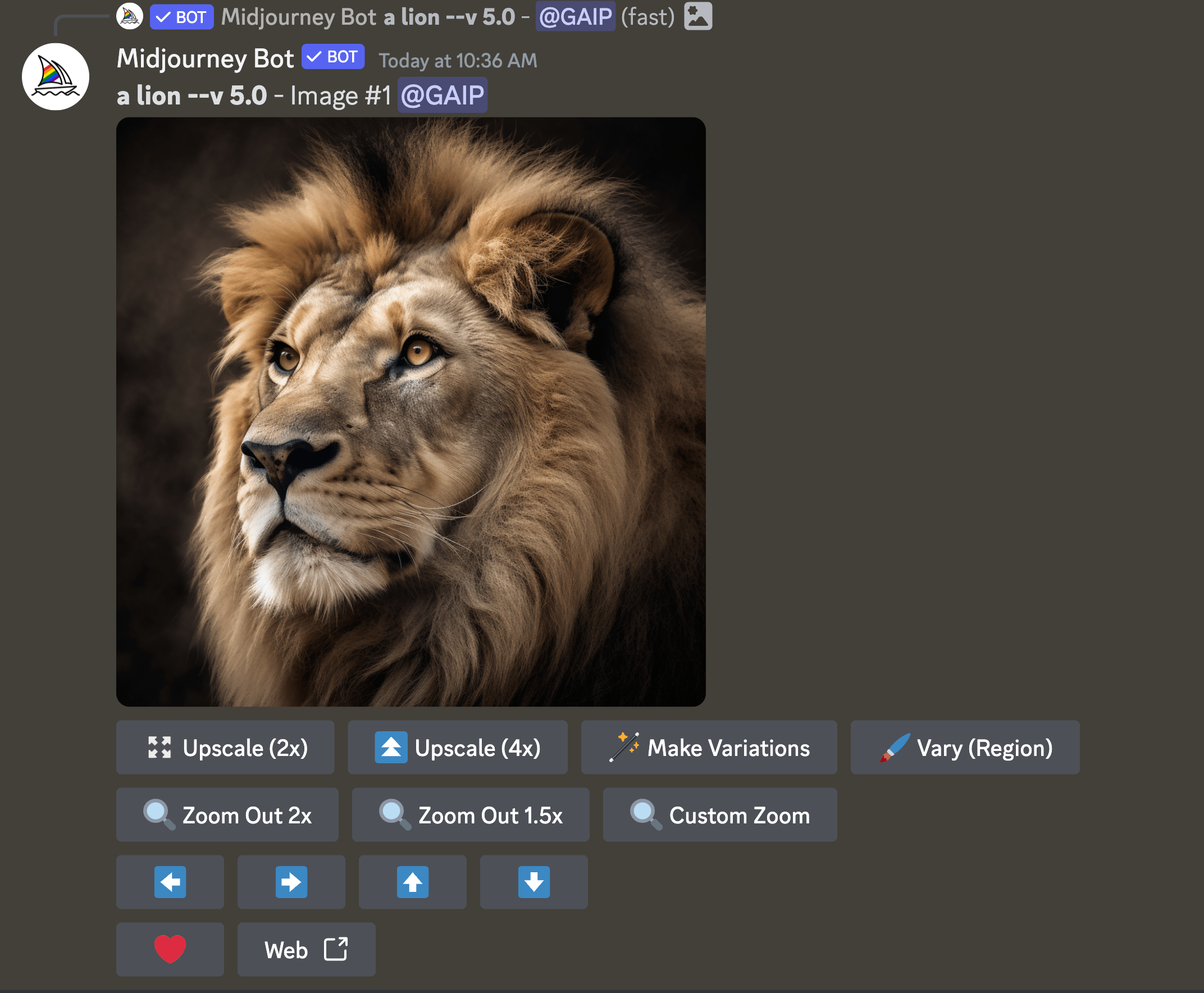
Task: Select Upscale (2x) for the lion image
Action: coord(225,748)
